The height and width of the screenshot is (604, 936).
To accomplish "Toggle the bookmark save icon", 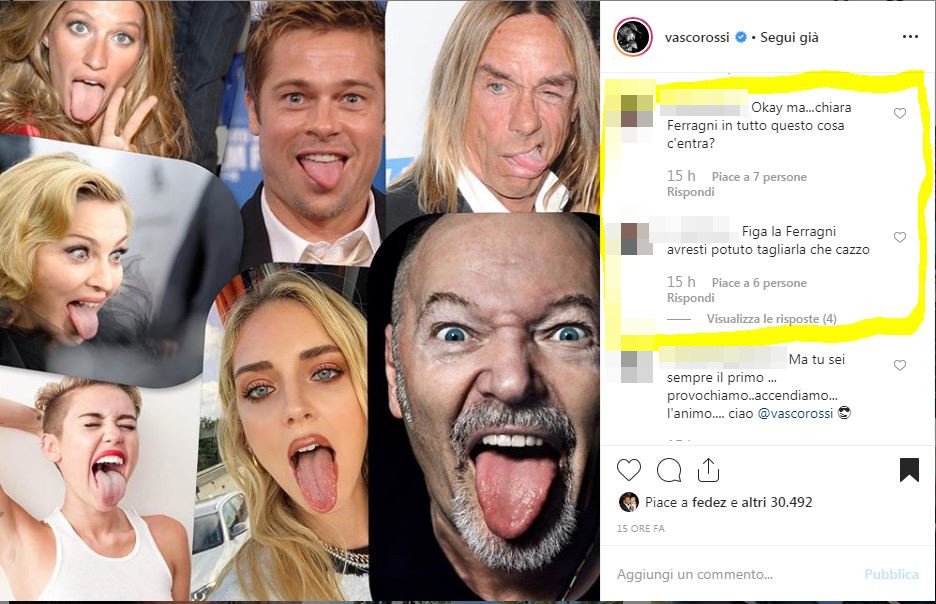I will coord(909,470).
